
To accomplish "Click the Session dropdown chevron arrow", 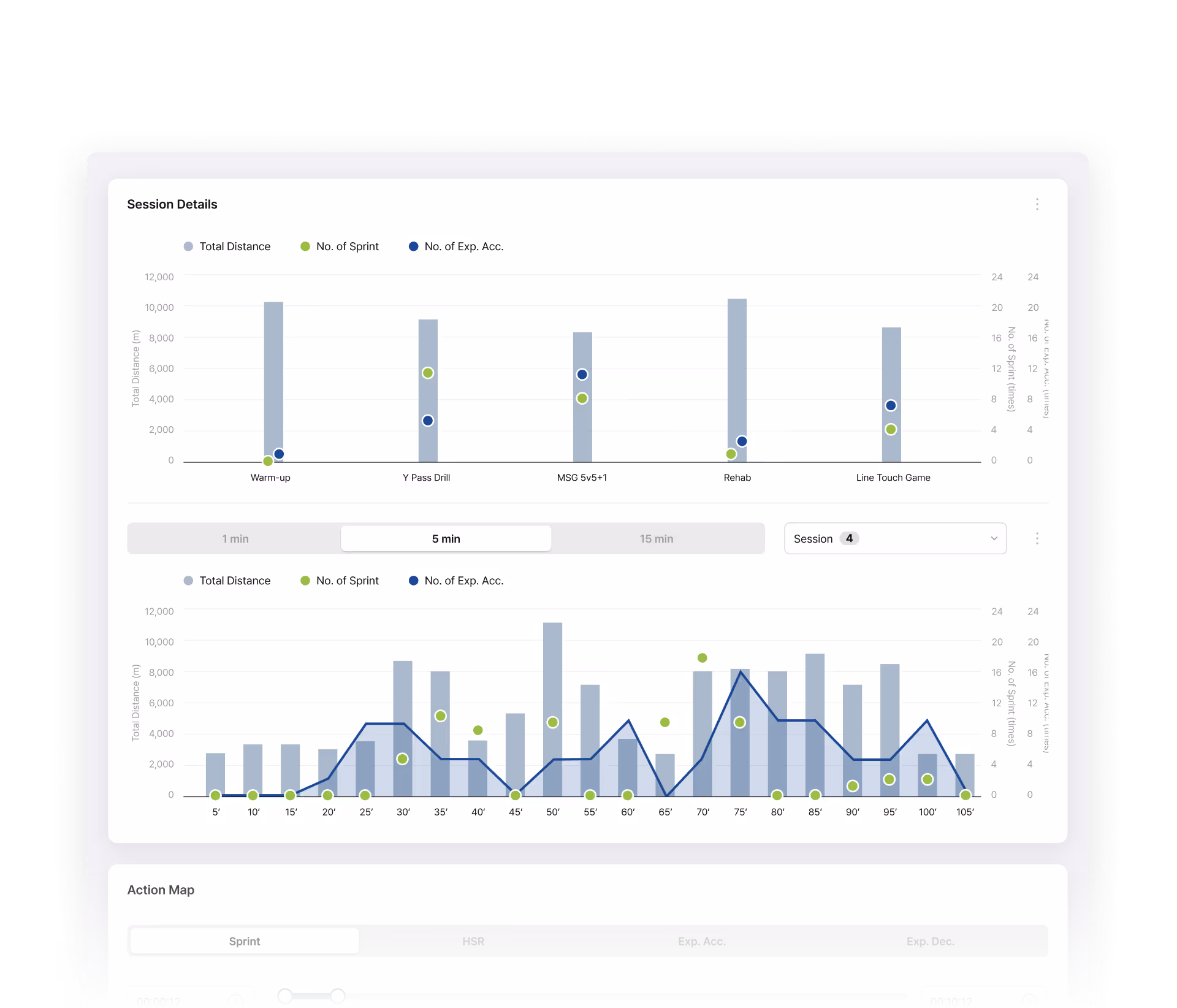I will click(994, 538).
